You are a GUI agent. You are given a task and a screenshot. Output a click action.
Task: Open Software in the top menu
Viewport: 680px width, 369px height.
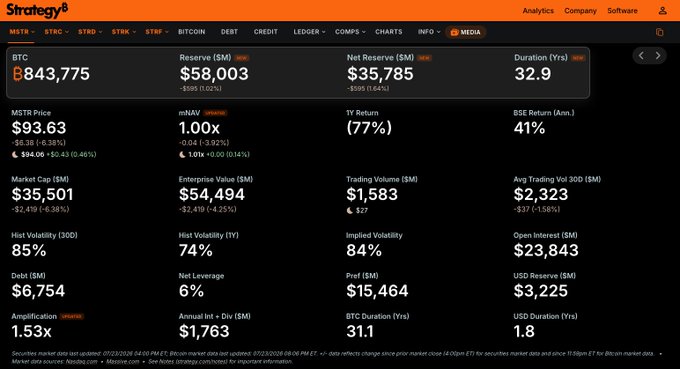622,10
